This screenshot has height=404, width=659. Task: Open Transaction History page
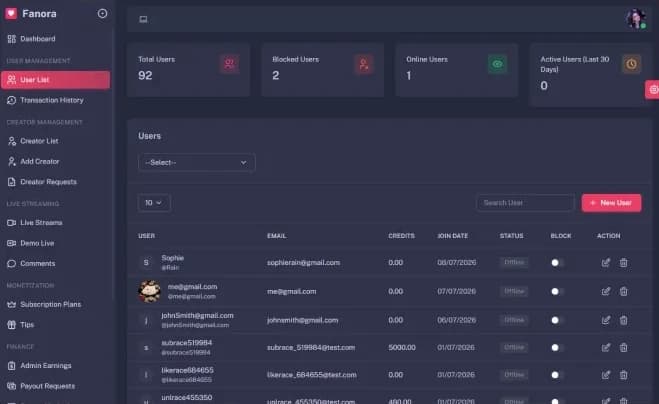point(55,100)
